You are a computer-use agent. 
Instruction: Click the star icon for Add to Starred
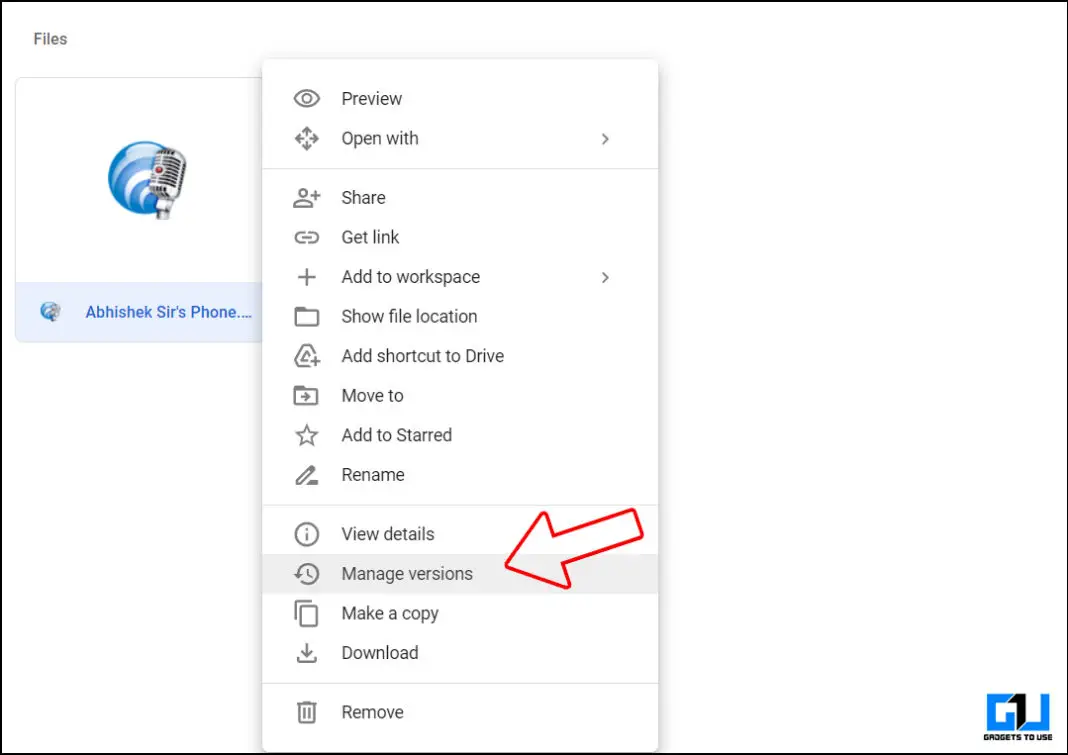click(306, 436)
